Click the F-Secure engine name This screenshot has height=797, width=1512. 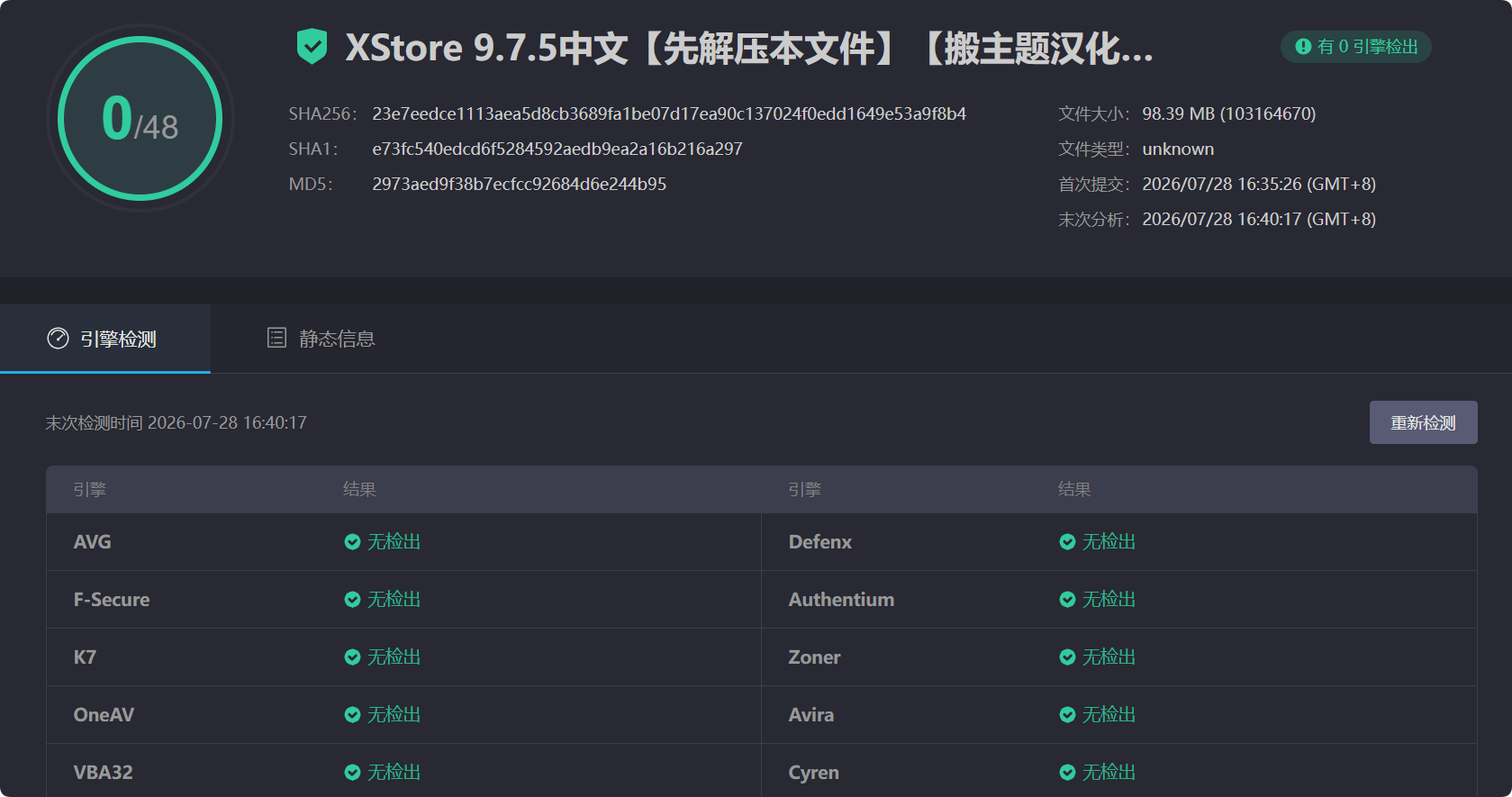point(112,600)
